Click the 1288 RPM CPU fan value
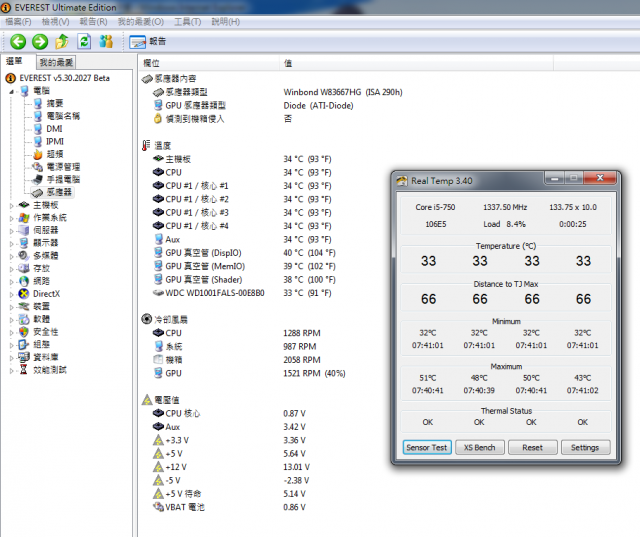 [302, 333]
